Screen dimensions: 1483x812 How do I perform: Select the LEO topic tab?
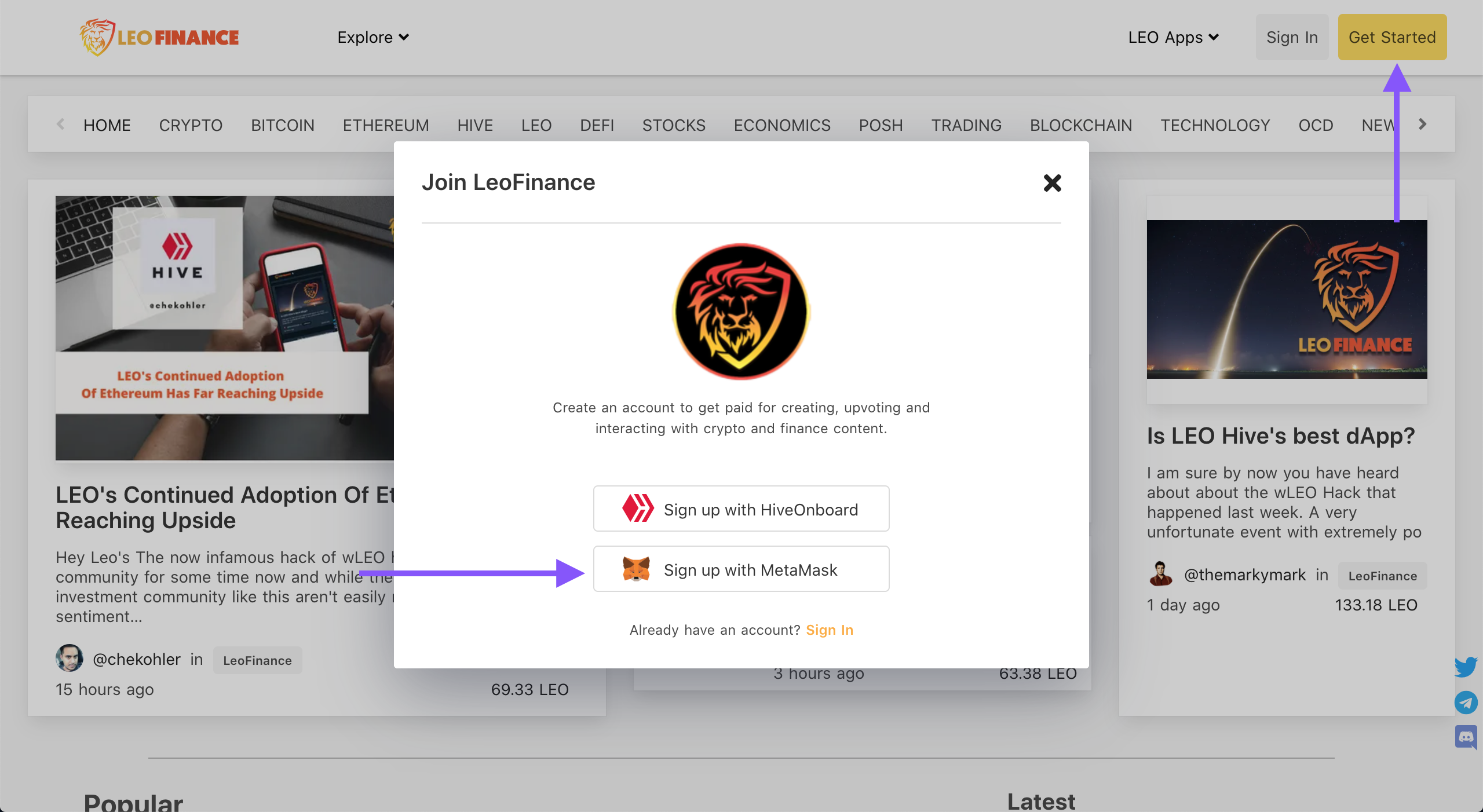tap(536, 125)
